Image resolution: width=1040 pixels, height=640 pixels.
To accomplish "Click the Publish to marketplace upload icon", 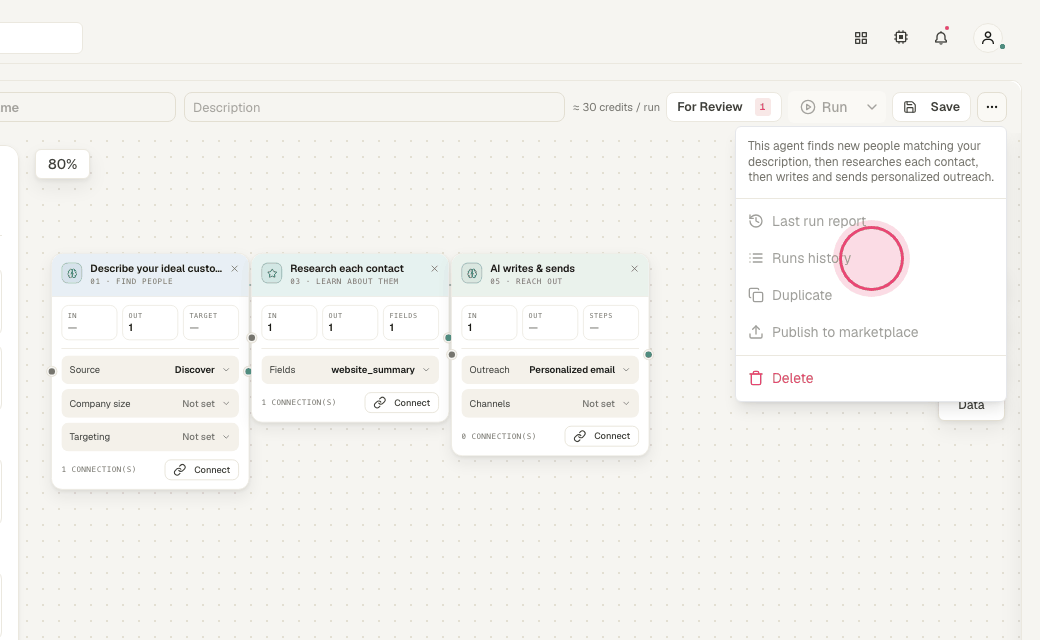I will (x=755, y=332).
